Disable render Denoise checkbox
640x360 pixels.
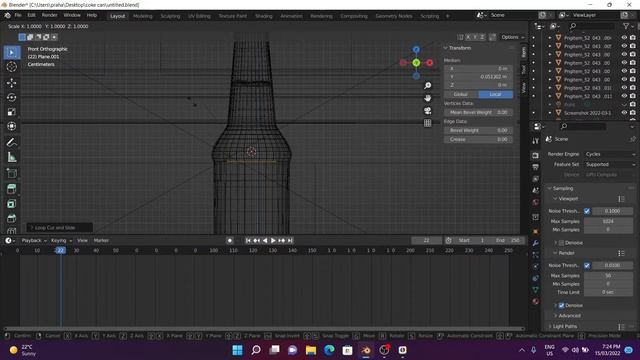[561, 305]
